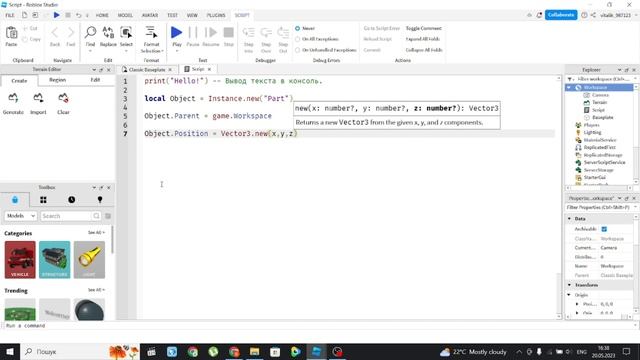The image size is (640, 360).
Task: Click the Back navigation arrow
Action: [x=55, y=32]
